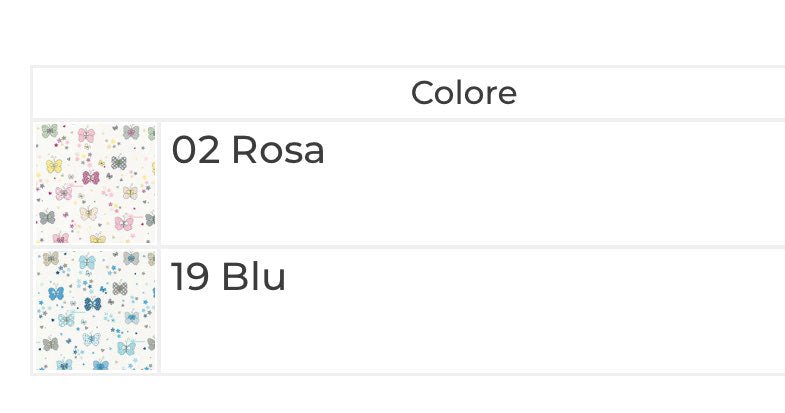Select the pink butterfly pattern swatch

point(96,184)
